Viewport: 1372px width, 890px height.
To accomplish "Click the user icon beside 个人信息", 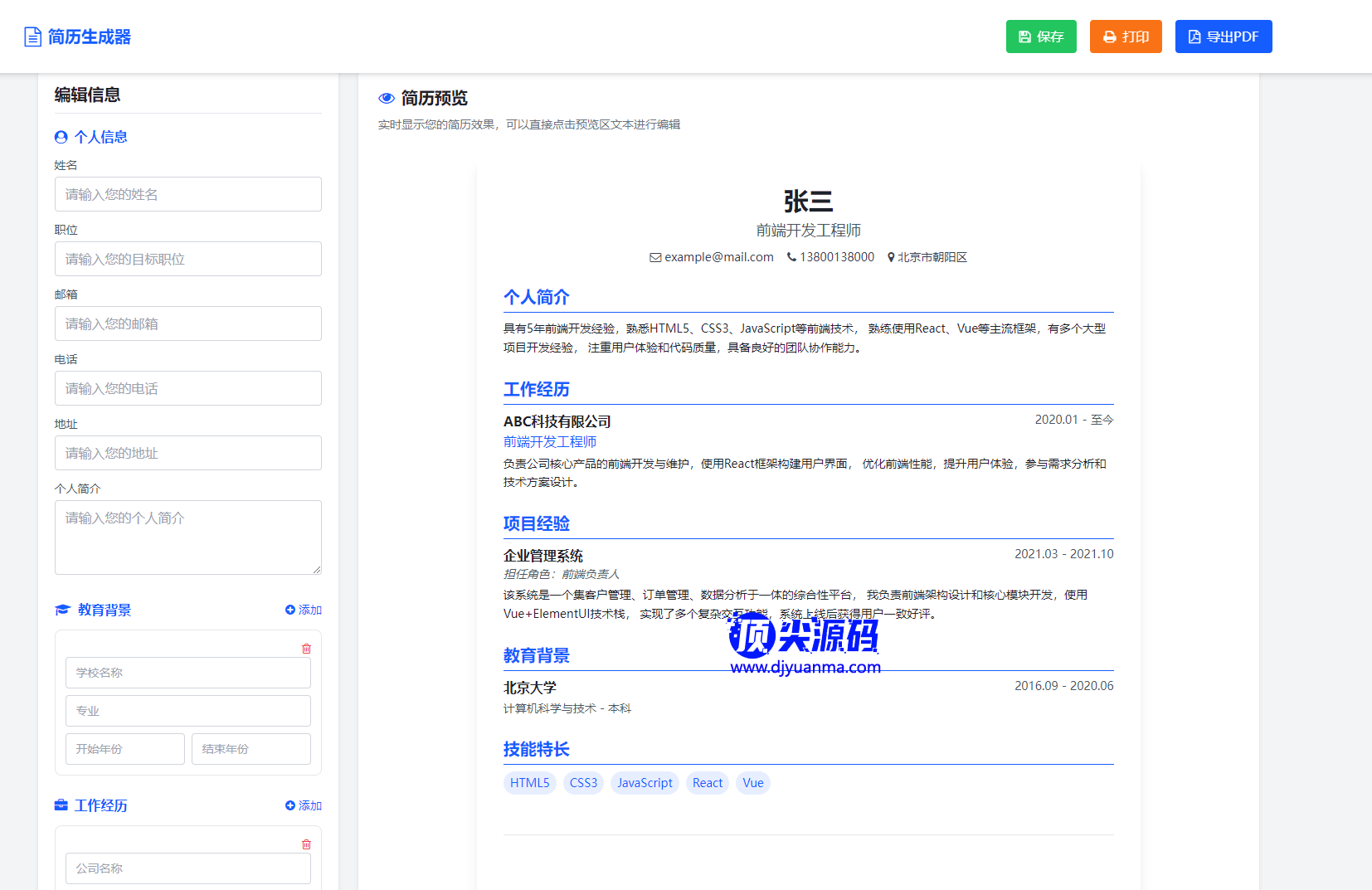I will tap(61, 138).
